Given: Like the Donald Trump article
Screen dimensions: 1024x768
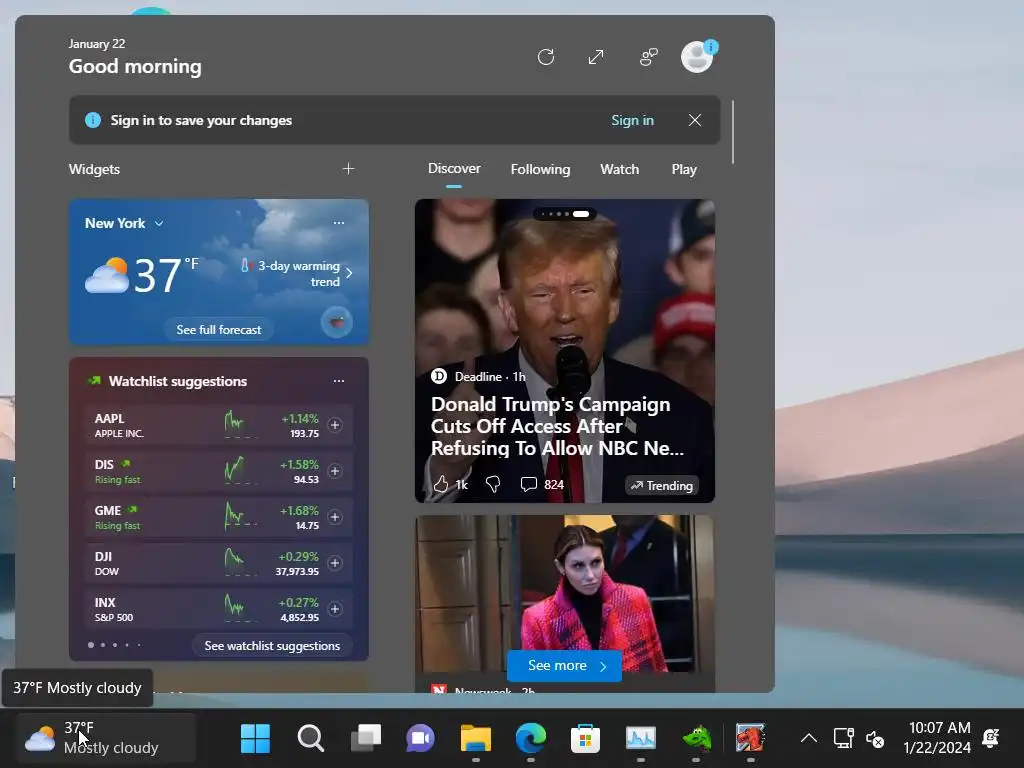Looking at the screenshot, I should (441, 485).
